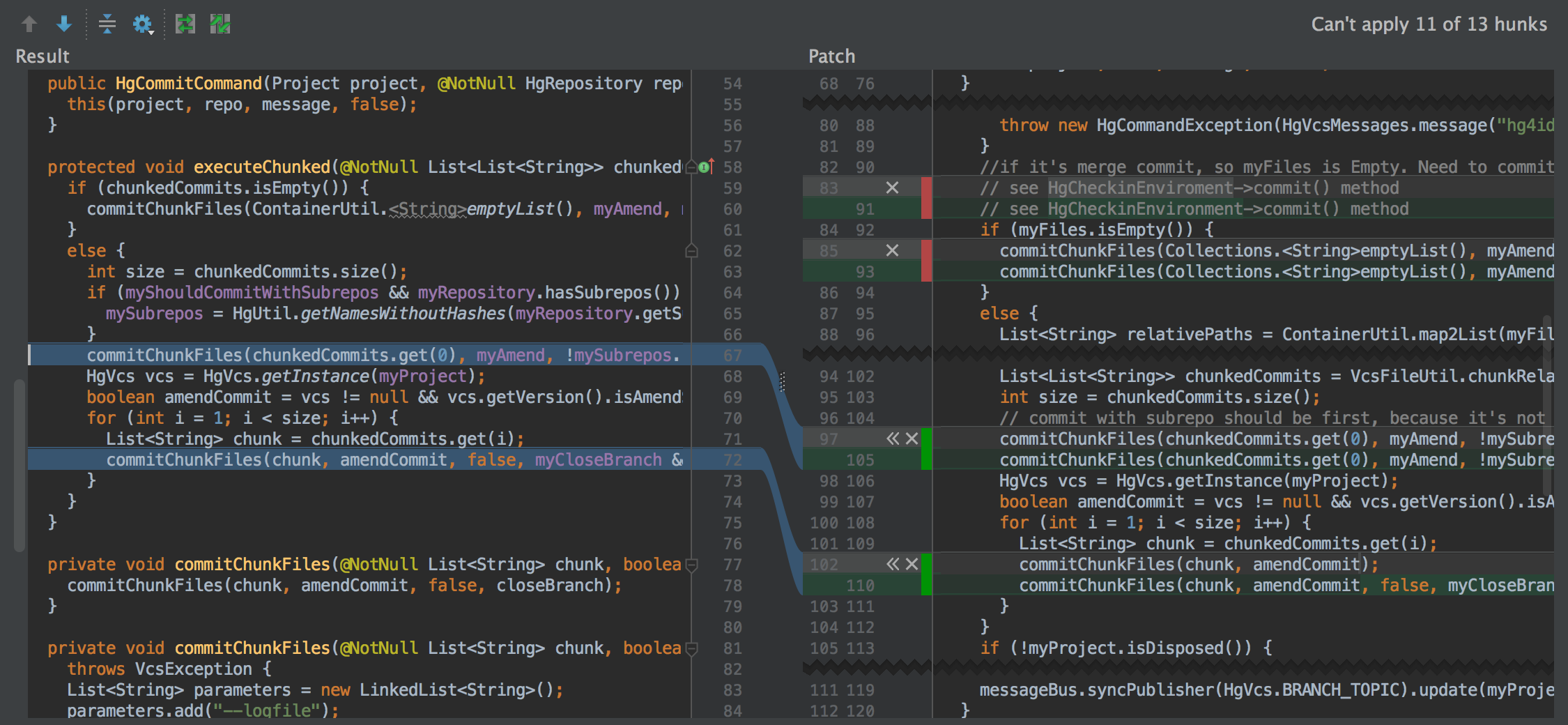Click the Result pane scrollbar thumb
Image resolution: width=1568 pixels, height=725 pixels.
pos(20,465)
